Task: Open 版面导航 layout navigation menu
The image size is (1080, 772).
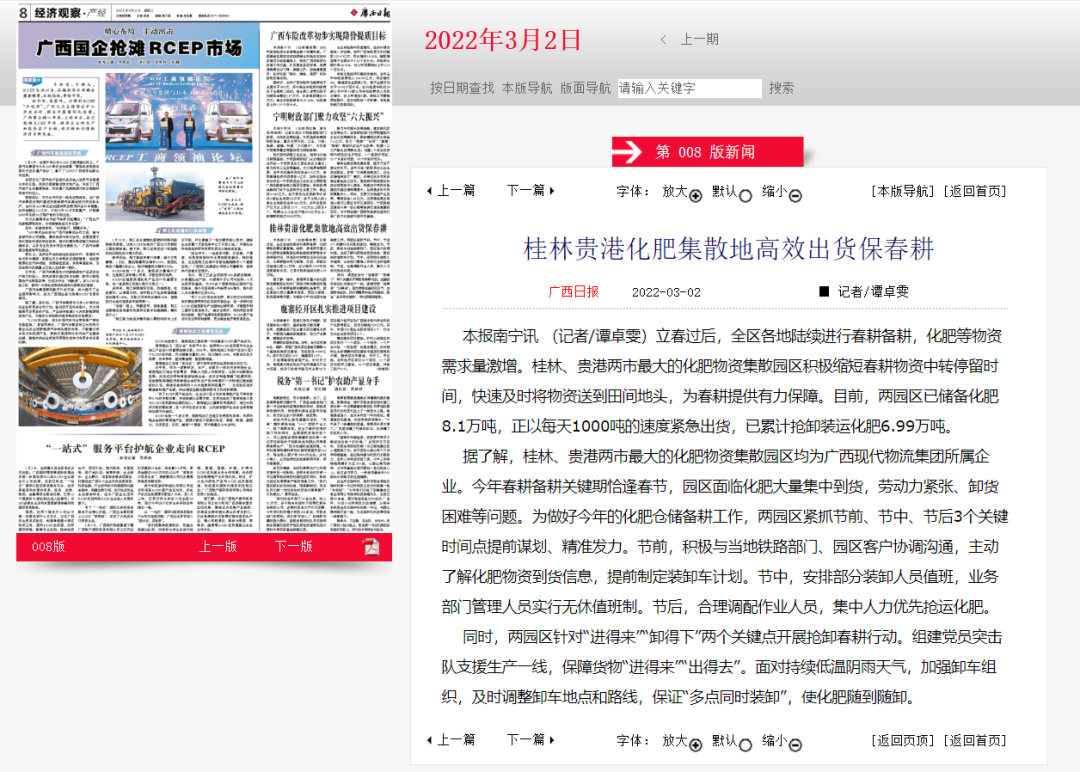Action: [585, 88]
